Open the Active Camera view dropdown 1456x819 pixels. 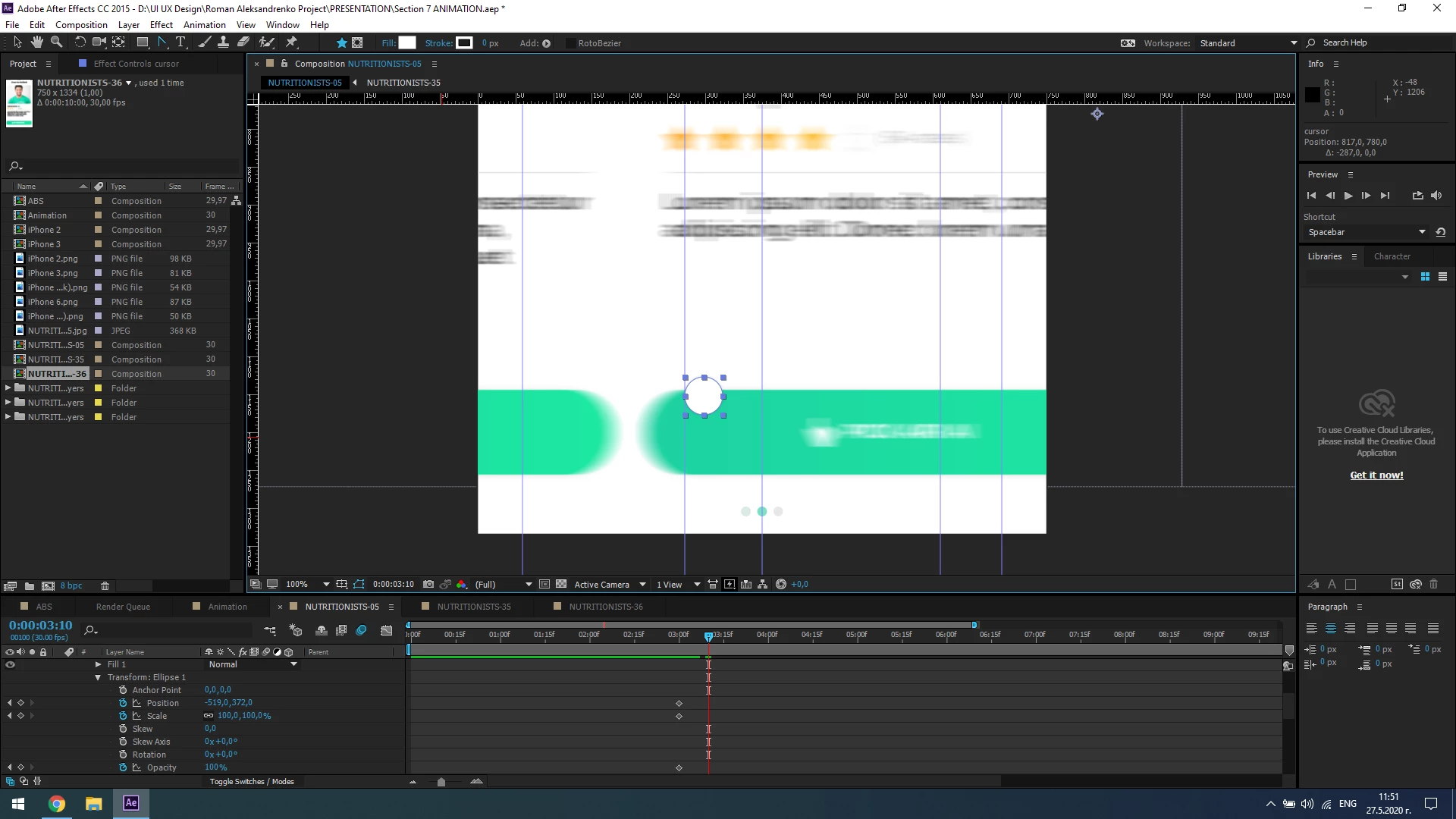610,585
